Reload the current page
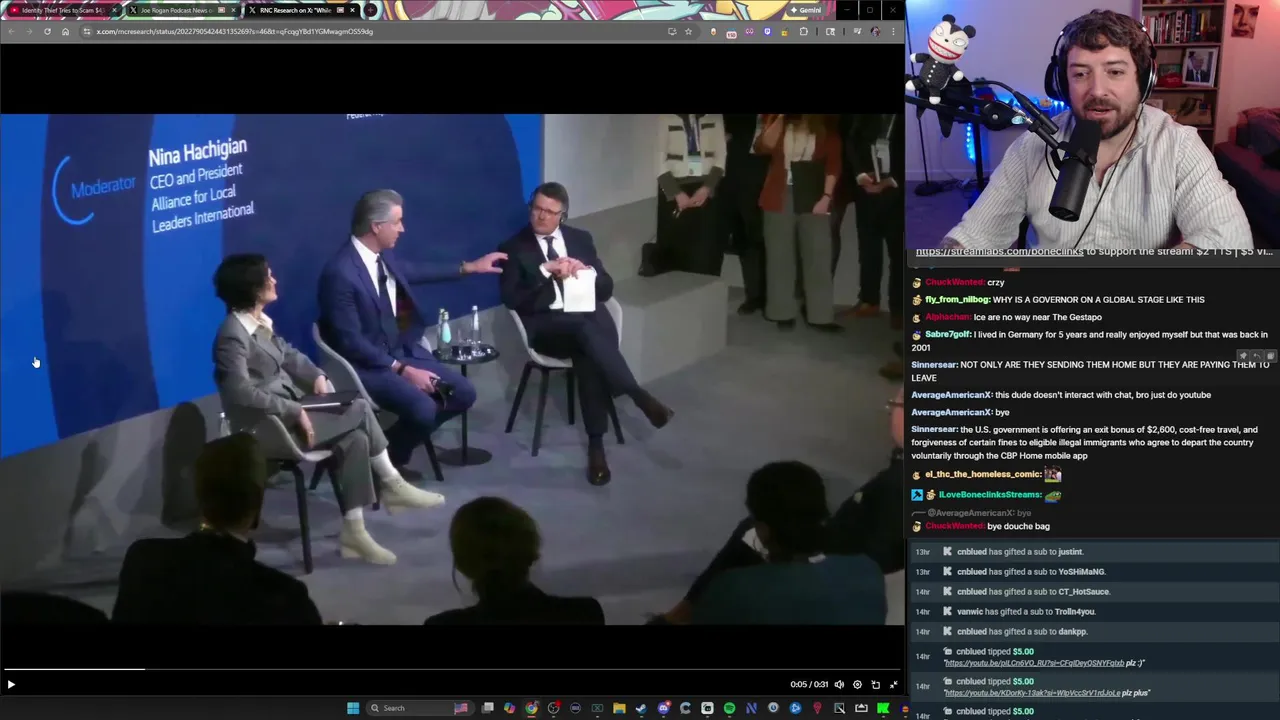Image resolution: width=1280 pixels, height=720 pixels. (x=47, y=31)
